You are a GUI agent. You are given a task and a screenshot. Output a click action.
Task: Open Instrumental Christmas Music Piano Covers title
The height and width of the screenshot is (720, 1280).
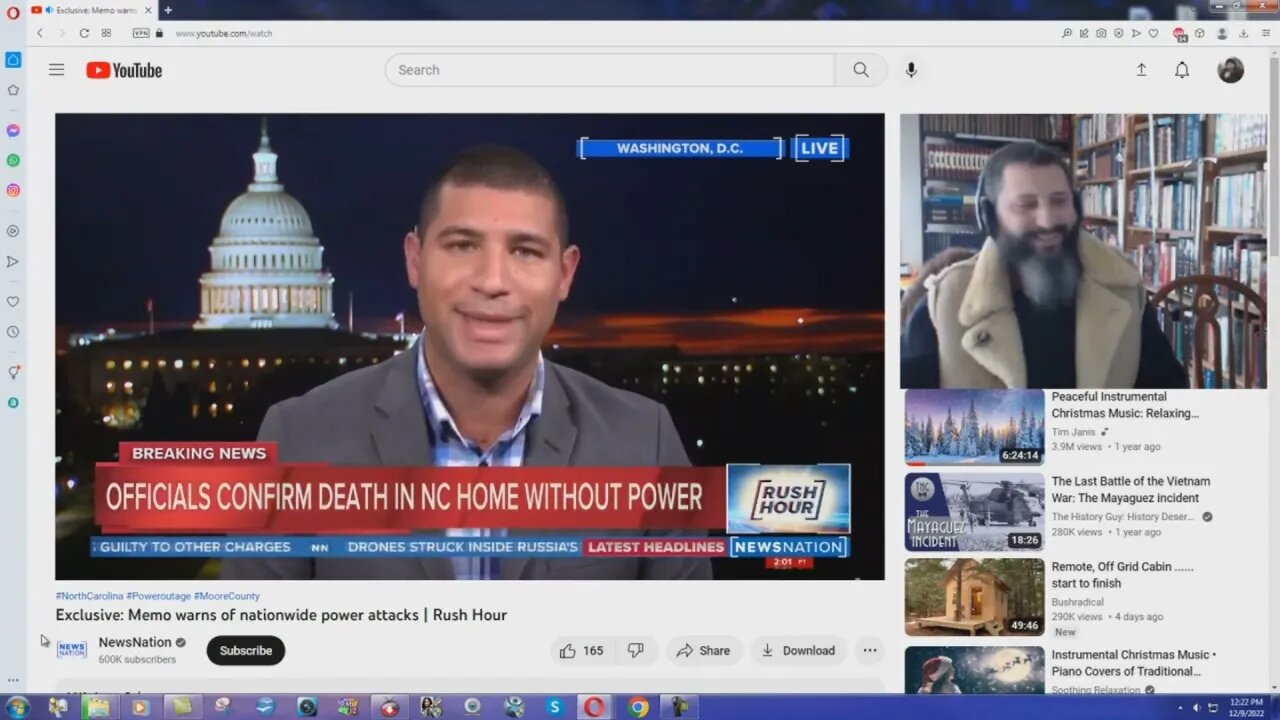(x=1133, y=663)
